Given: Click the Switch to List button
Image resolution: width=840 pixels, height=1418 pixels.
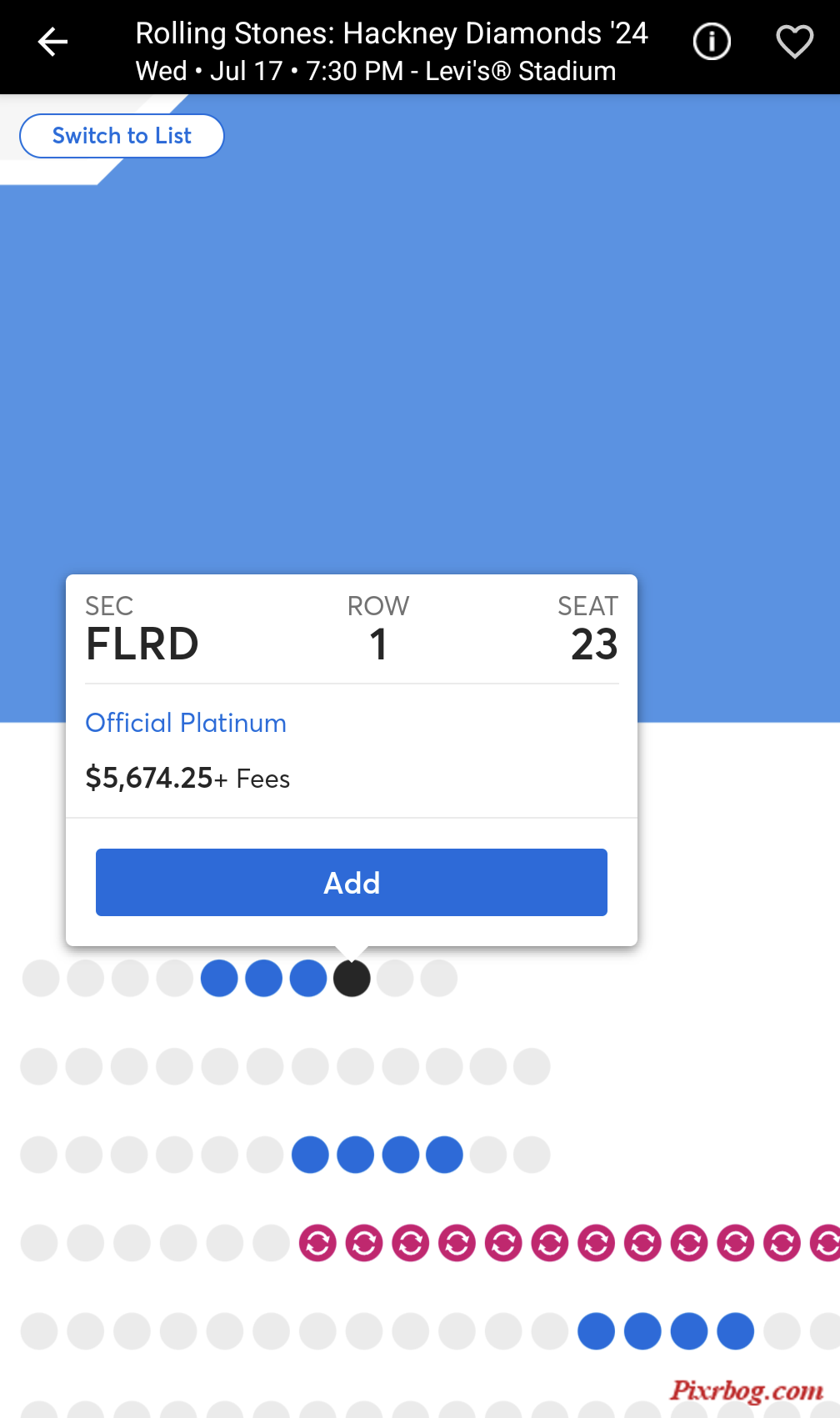Looking at the screenshot, I should (122, 136).
